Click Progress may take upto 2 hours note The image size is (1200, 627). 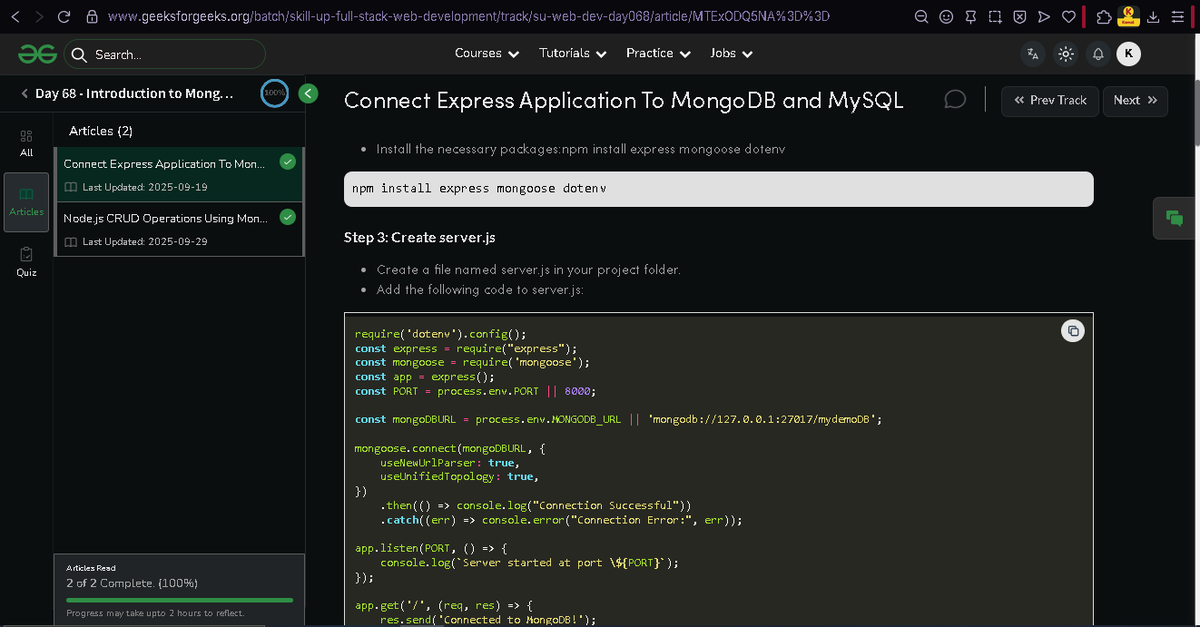154,613
